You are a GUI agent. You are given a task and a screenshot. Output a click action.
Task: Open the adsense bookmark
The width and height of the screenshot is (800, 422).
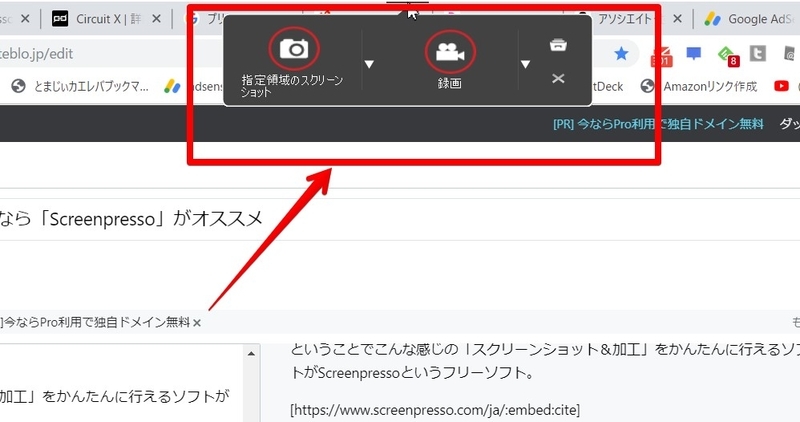click(x=194, y=87)
